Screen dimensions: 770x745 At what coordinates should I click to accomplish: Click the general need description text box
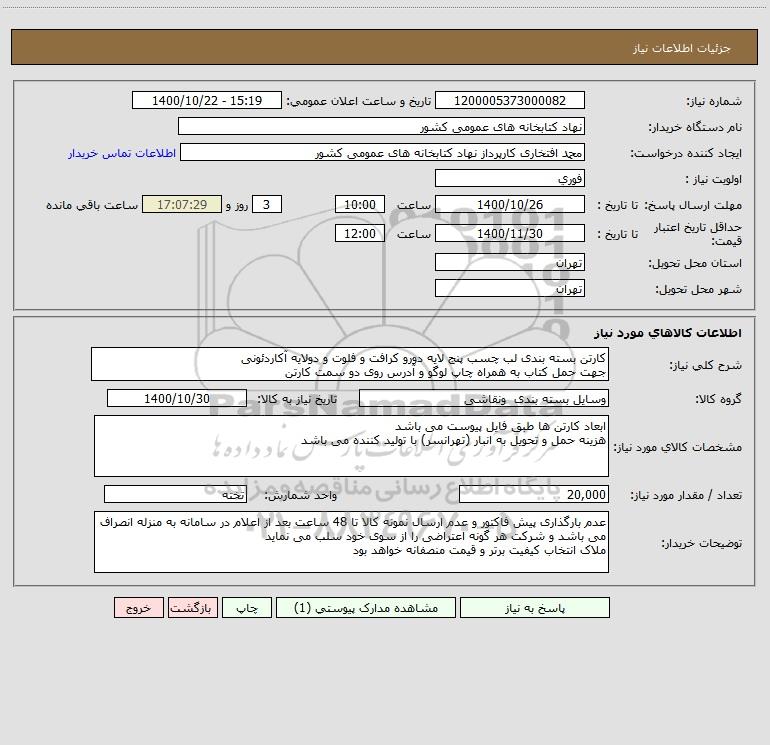(350, 364)
